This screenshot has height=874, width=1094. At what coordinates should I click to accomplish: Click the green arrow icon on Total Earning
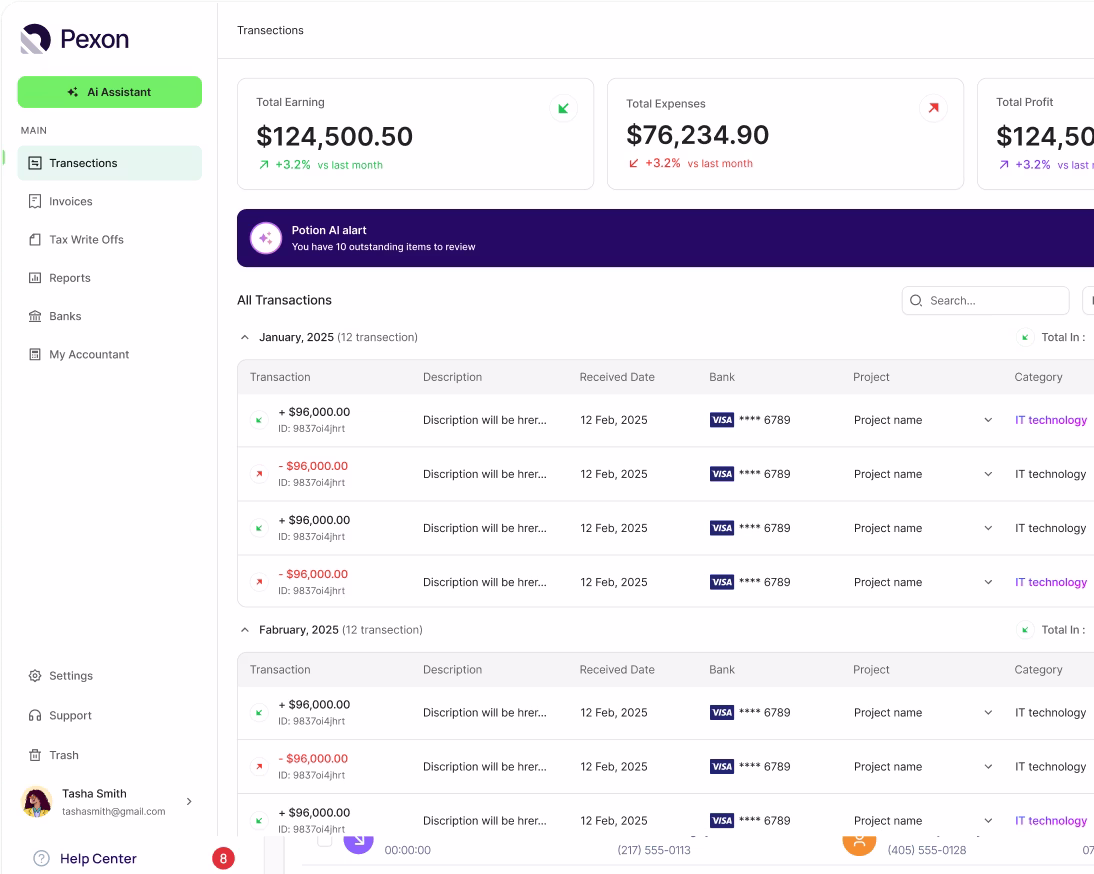click(x=564, y=108)
